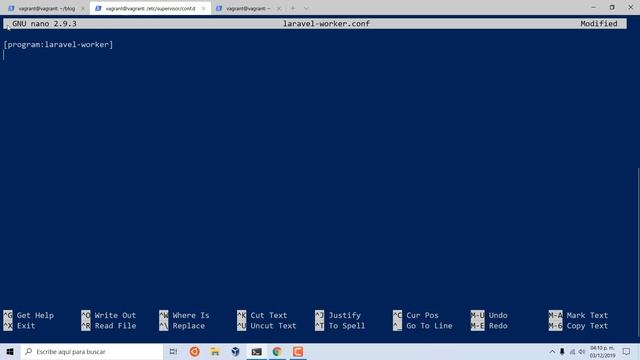The width and height of the screenshot is (640, 360).
Task: Click the Go To Line shortcut
Action: (x=422, y=326)
